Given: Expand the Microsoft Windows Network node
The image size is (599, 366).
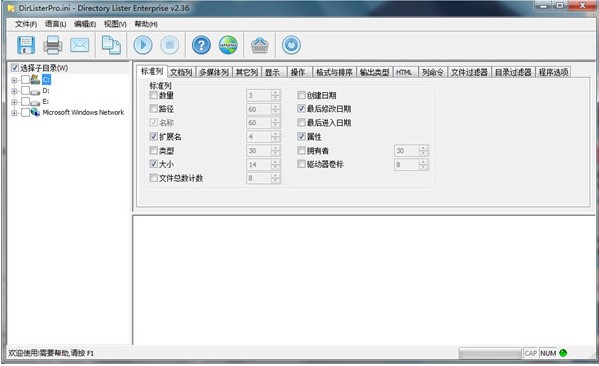Looking at the screenshot, I should 14,113.
